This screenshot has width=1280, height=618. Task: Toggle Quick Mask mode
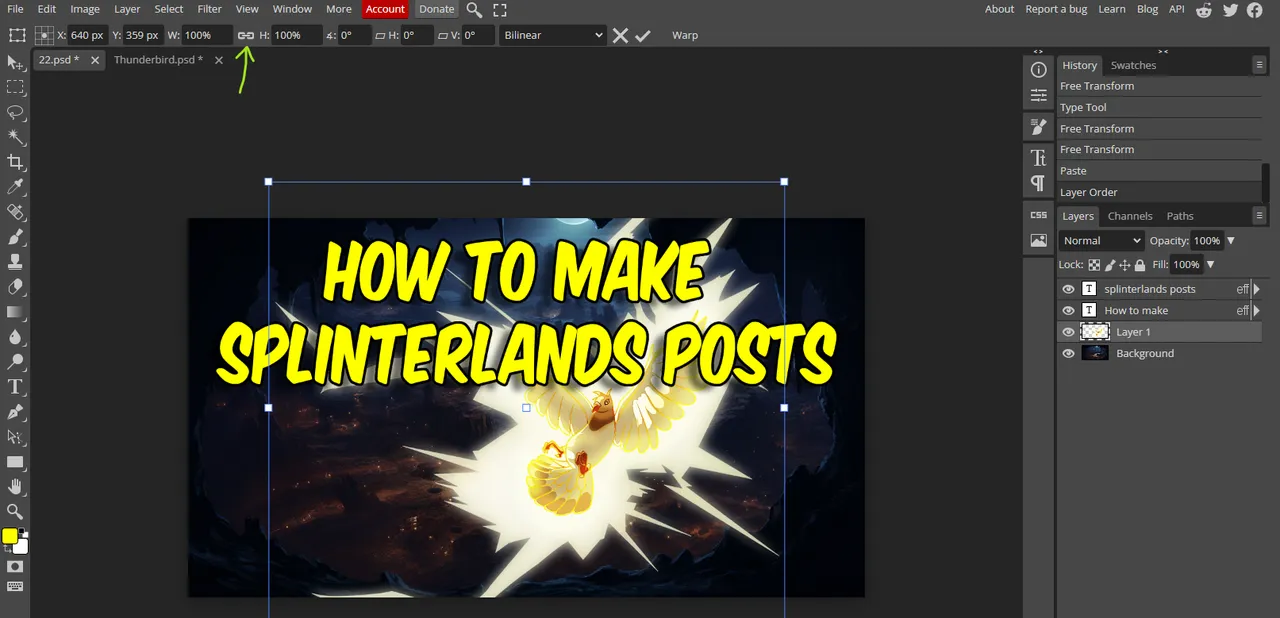(x=15, y=566)
